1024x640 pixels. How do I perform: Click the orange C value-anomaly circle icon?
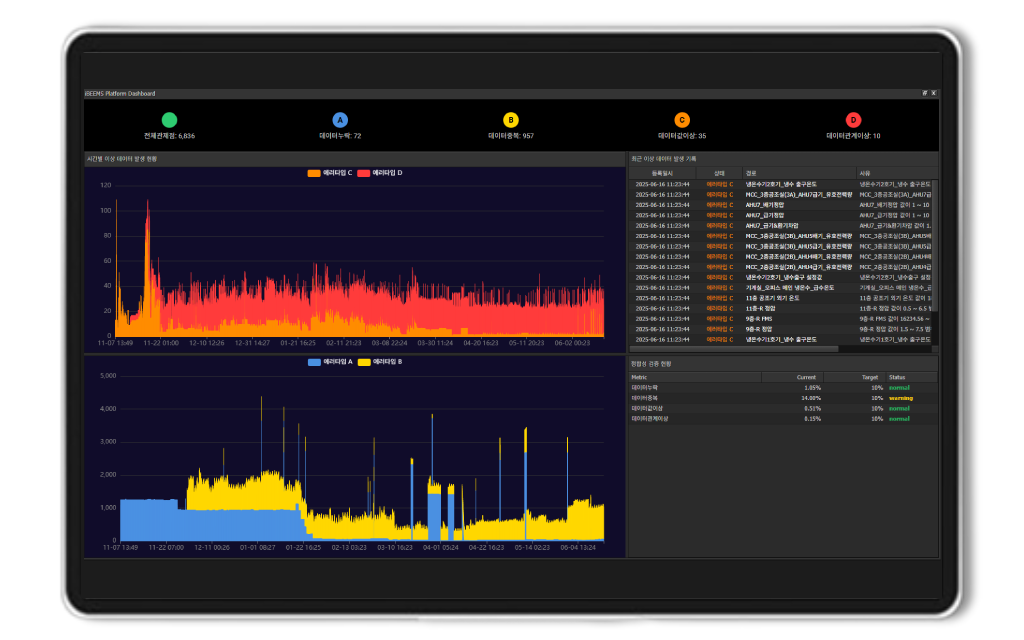pos(682,120)
